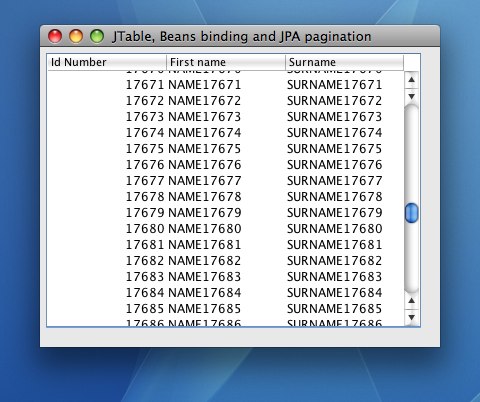The width and height of the screenshot is (480, 402).
Task: Pick the cell NAME17673
Action: click(226, 117)
